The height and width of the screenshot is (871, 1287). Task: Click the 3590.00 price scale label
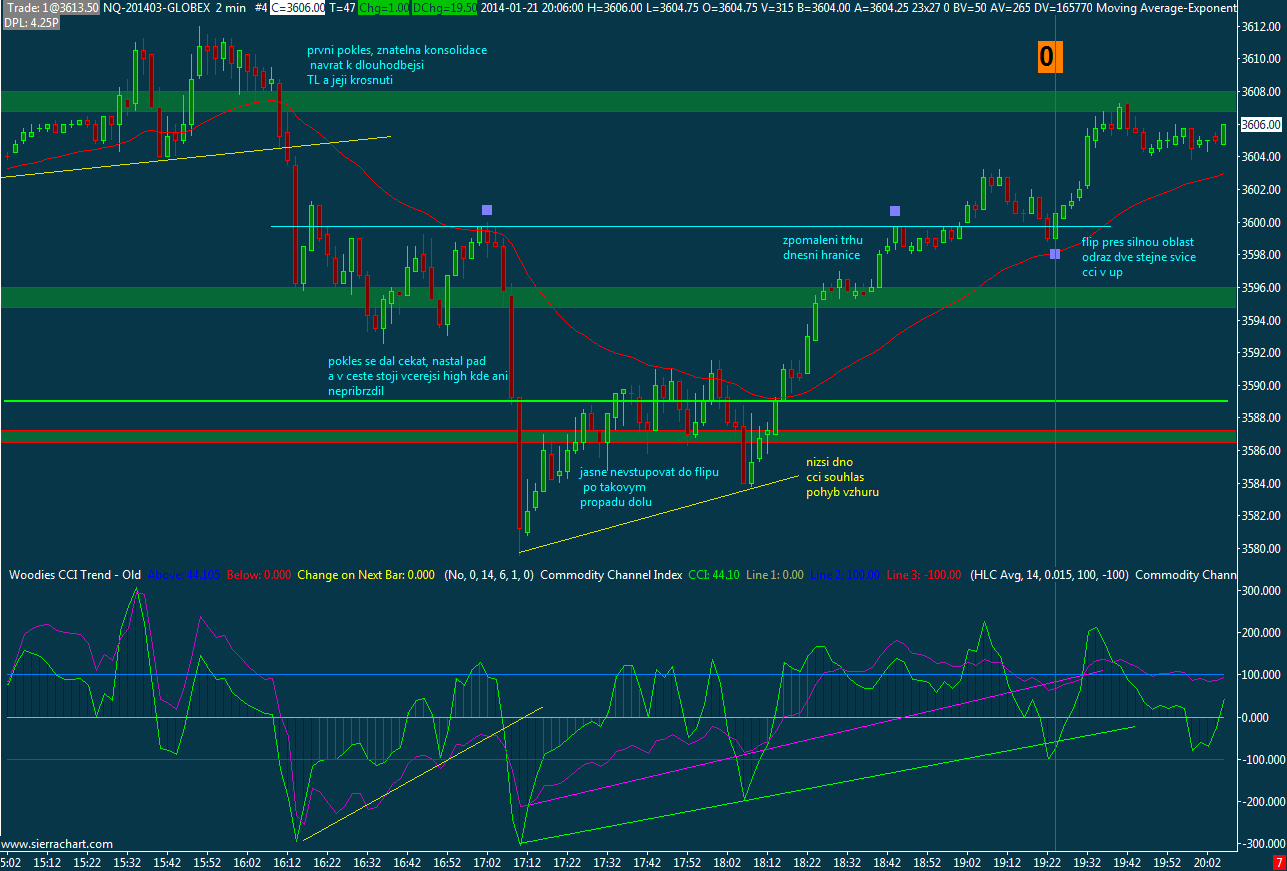tap(1263, 385)
